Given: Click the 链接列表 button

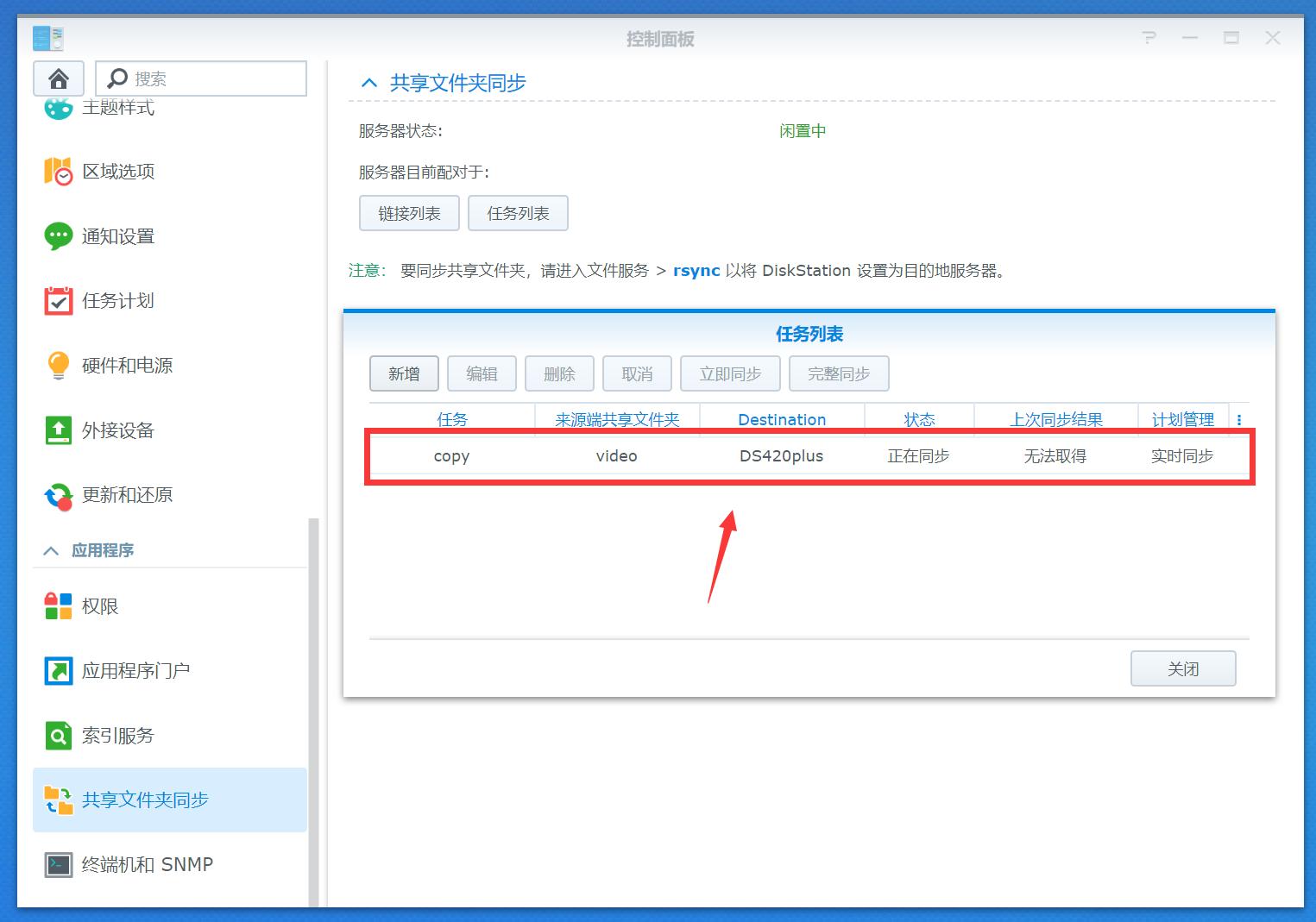Looking at the screenshot, I should (410, 213).
